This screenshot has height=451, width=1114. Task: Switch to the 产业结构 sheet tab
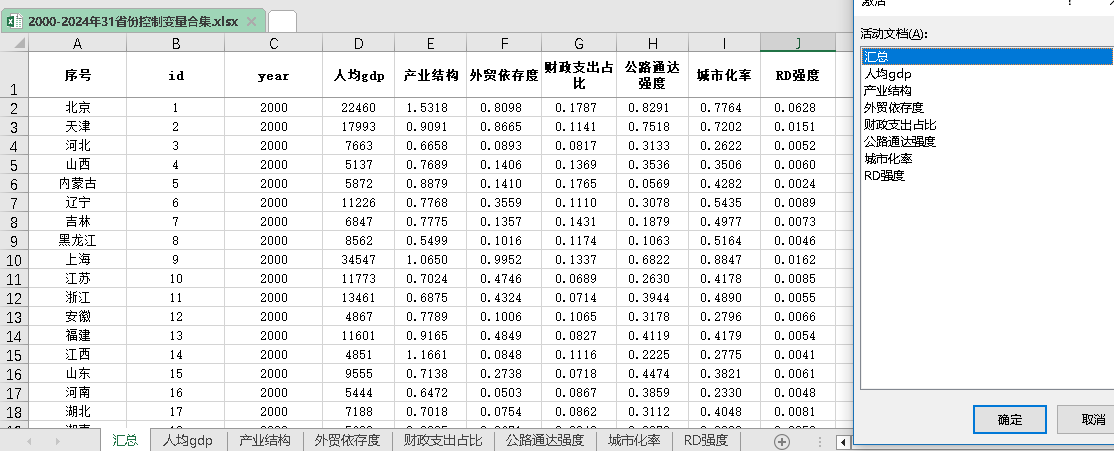coord(265,440)
